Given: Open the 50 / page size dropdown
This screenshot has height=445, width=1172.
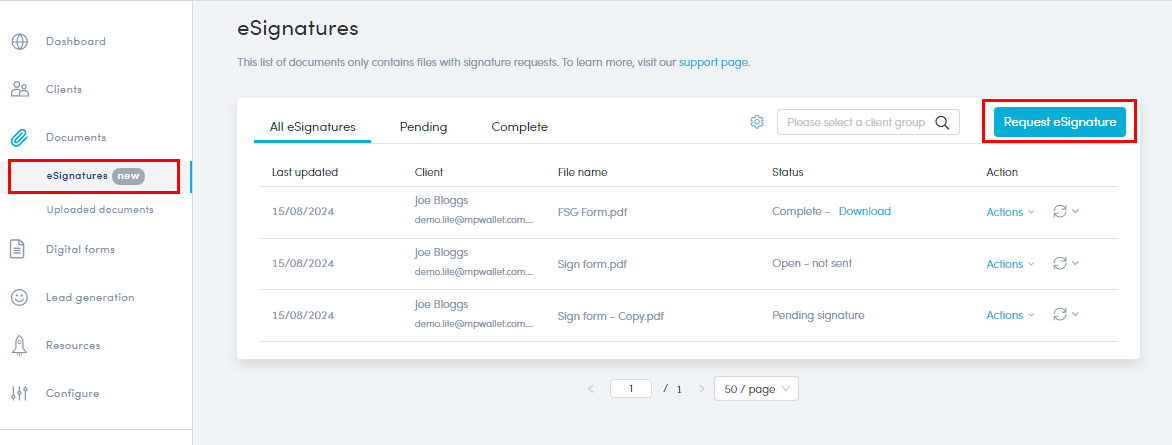Looking at the screenshot, I should [x=756, y=389].
